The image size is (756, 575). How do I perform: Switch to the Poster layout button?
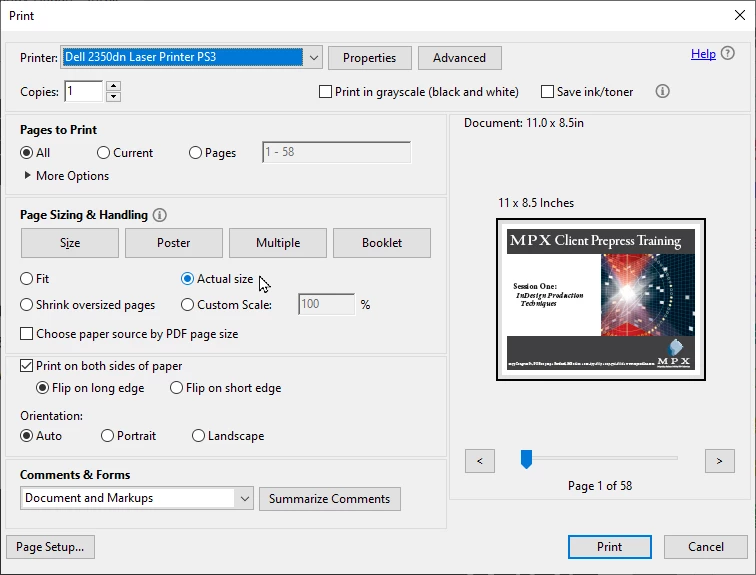coord(174,243)
